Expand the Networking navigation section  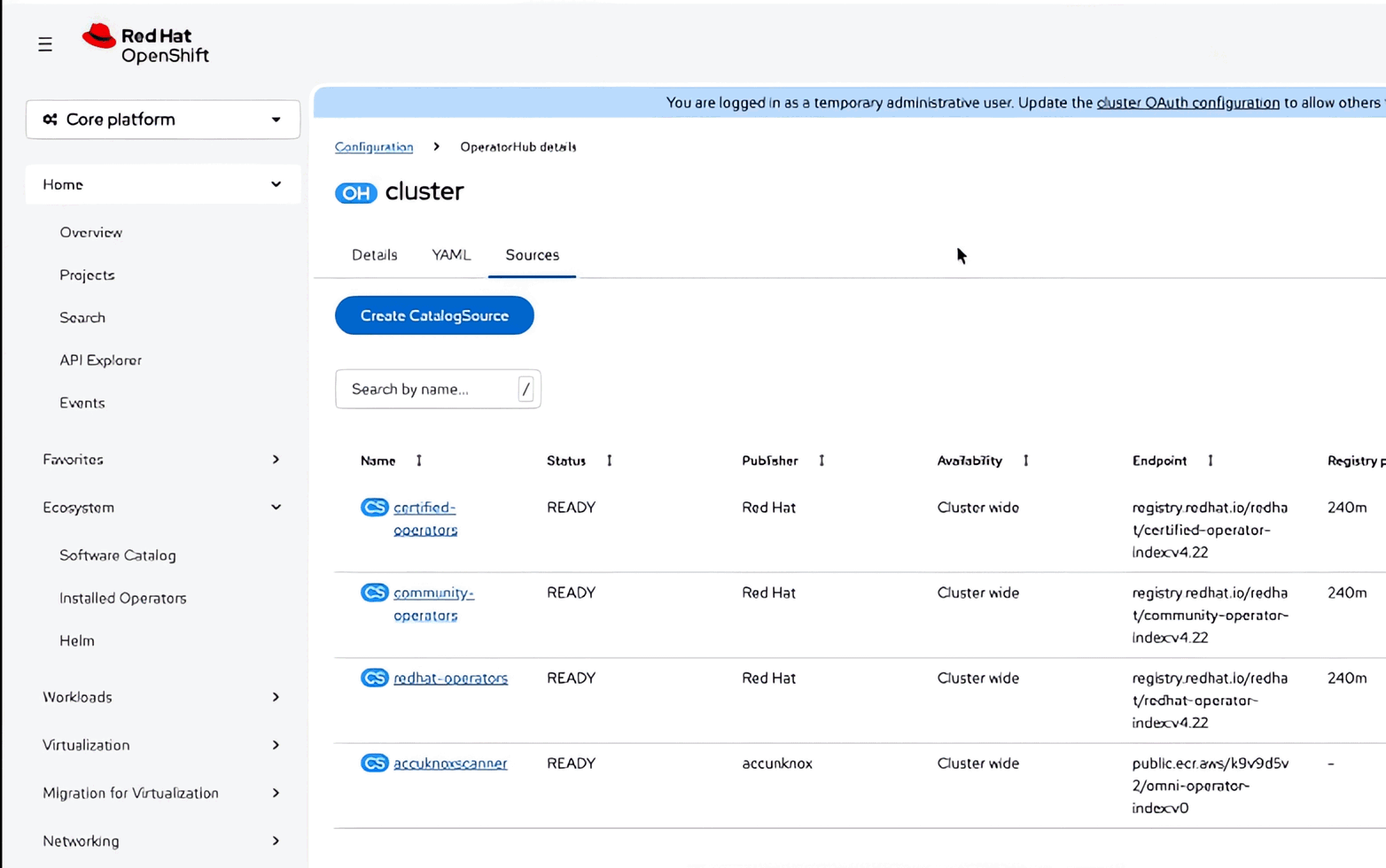163,841
